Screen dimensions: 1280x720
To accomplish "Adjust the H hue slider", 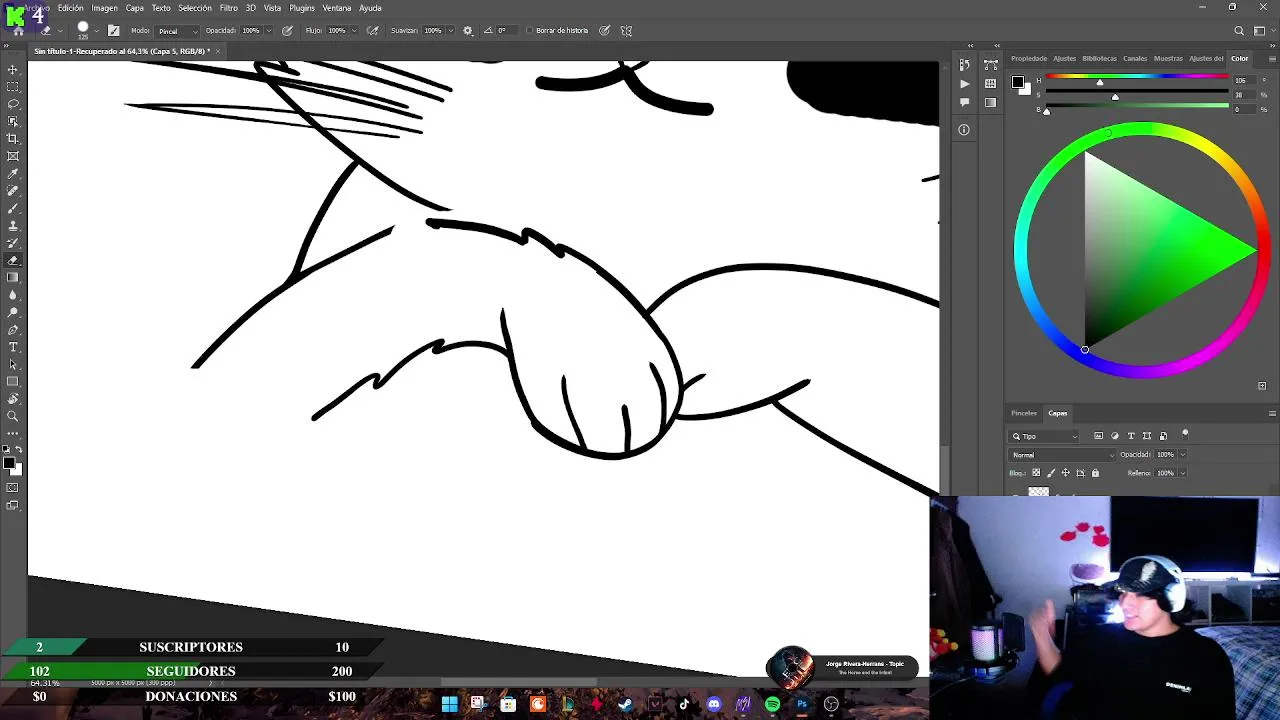I will pos(1137,79).
